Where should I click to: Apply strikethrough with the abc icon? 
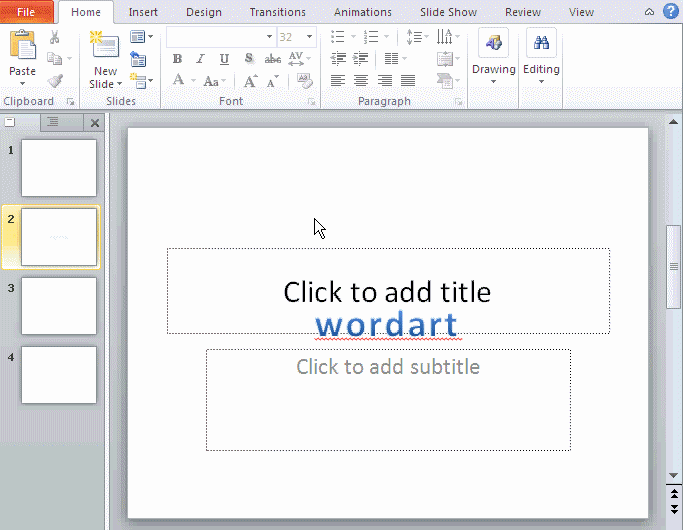pyautogui.click(x=273, y=58)
